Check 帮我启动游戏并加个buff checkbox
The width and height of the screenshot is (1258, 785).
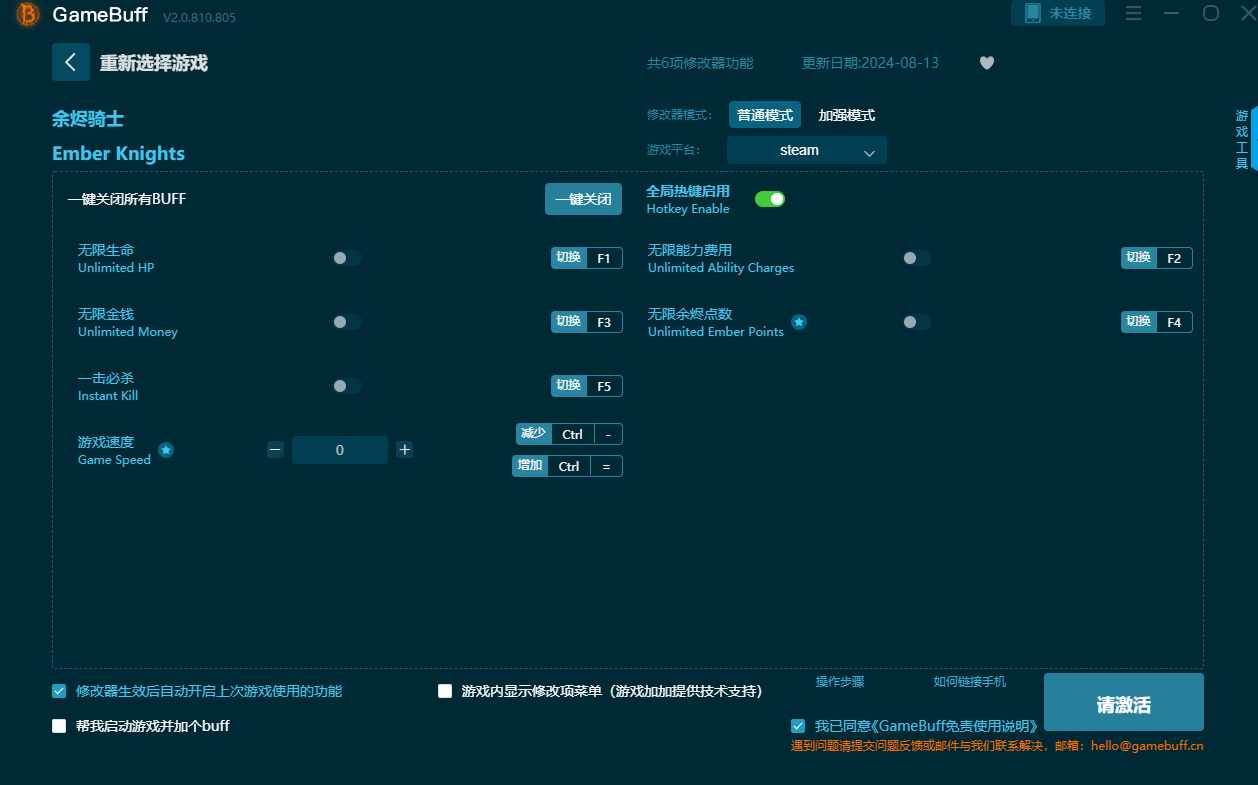(x=59, y=726)
